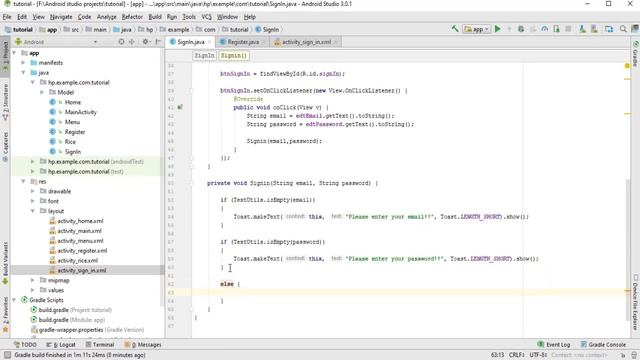Screen dimensions: 640x360
Task: Open the VCS menu
Action: click(207, 17)
